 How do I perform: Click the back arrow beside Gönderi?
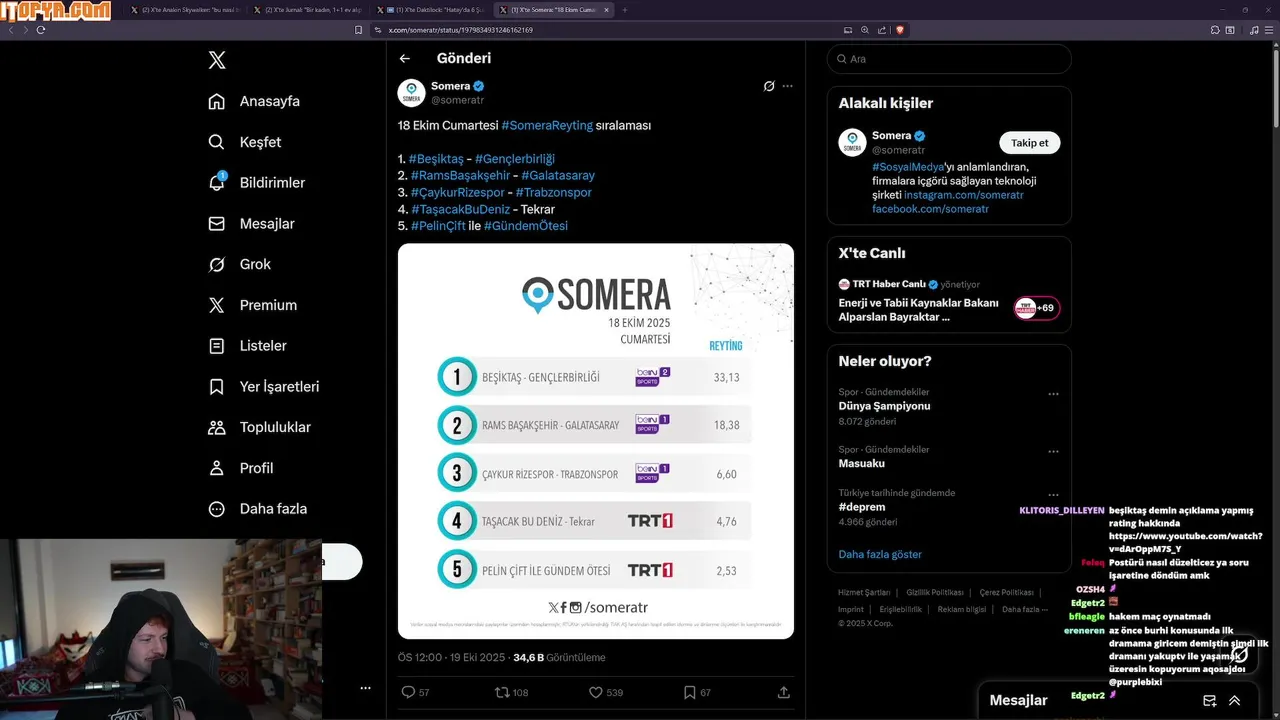pyautogui.click(x=405, y=58)
